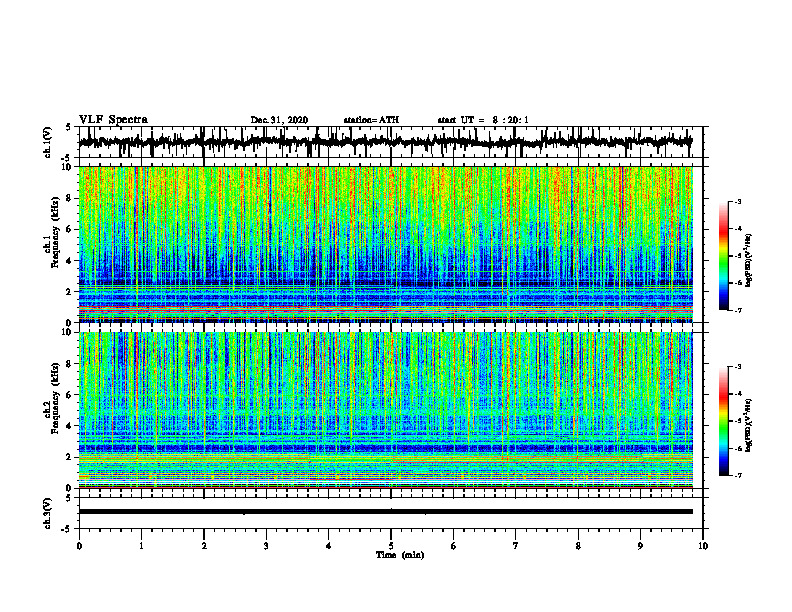Click the "5" tick of the ch.1(V) axis

pos(69,127)
